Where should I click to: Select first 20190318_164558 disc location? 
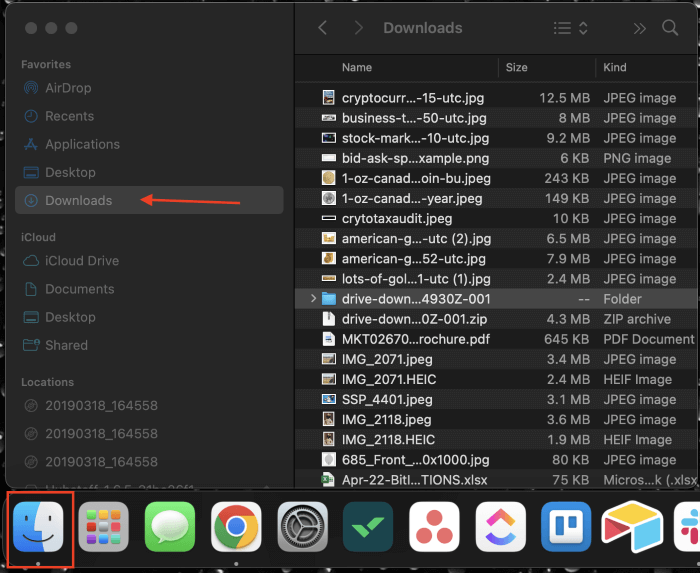149,405
